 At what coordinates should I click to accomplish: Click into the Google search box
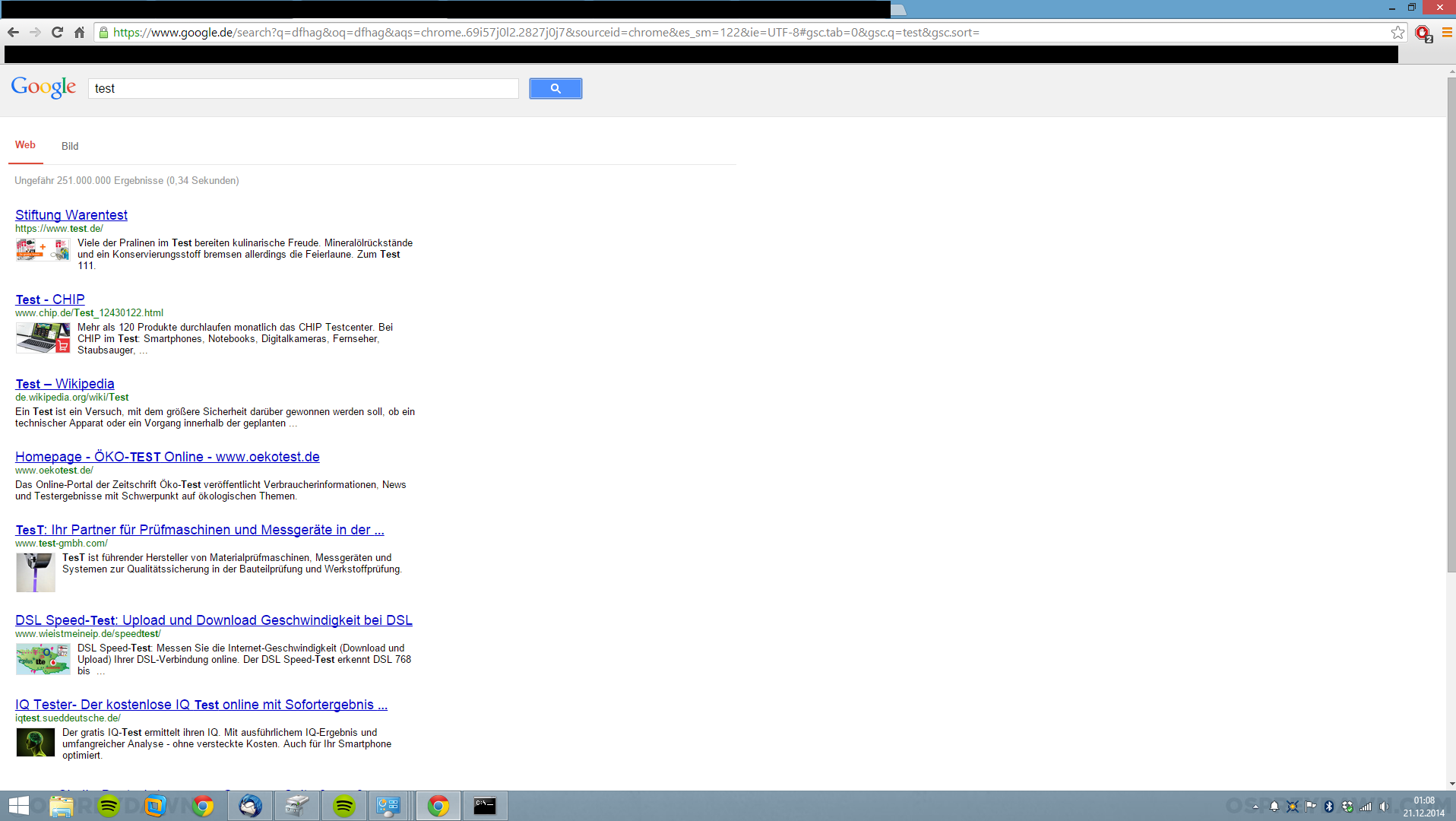[303, 88]
